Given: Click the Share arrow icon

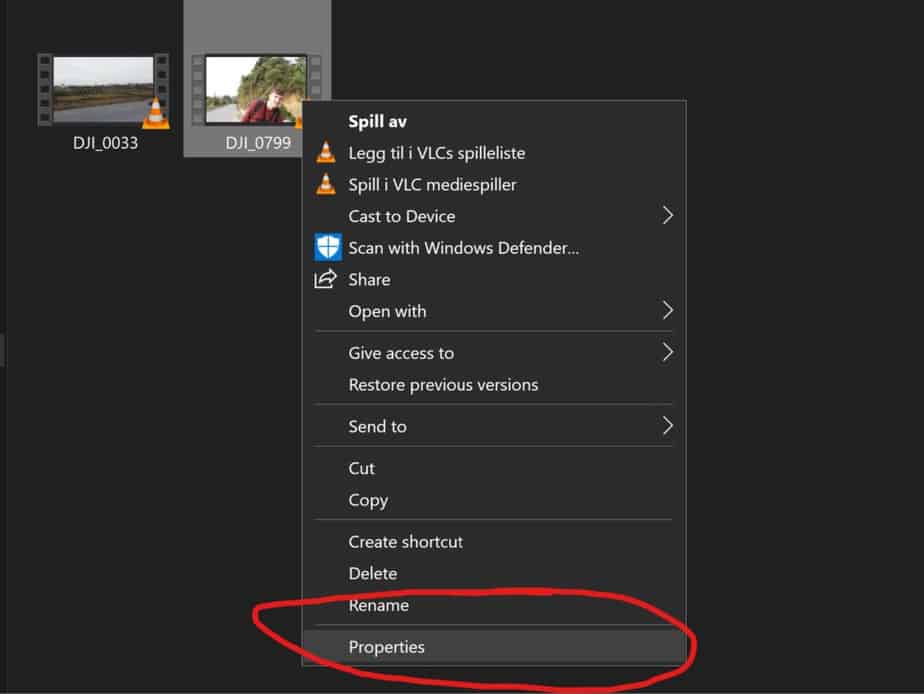Looking at the screenshot, I should tap(325, 279).
